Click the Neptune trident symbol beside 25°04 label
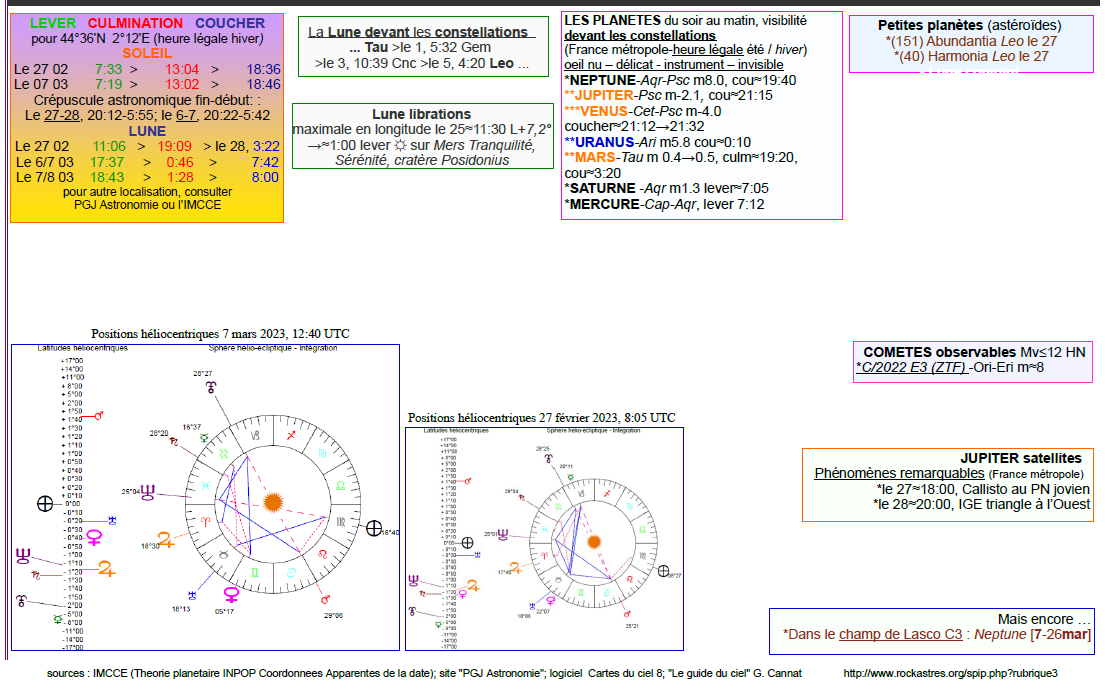Screen dimensions: 1105x690 click(x=150, y=491)
